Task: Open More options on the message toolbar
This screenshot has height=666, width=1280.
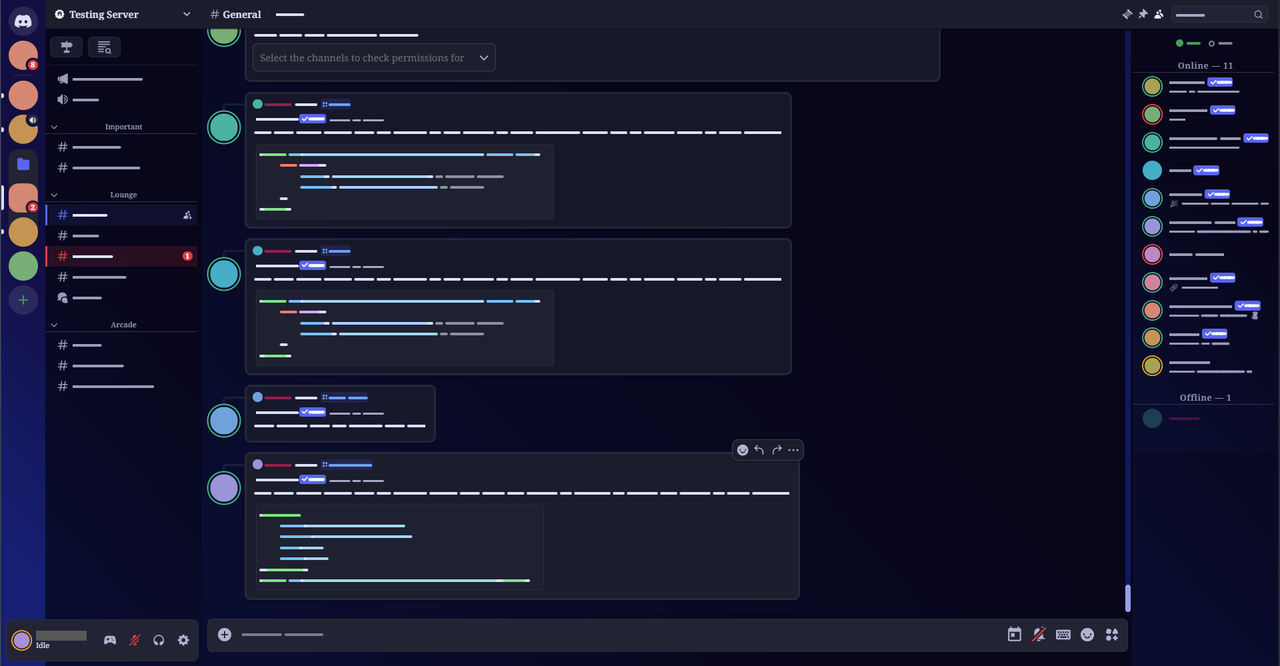Action: [793, 450]
